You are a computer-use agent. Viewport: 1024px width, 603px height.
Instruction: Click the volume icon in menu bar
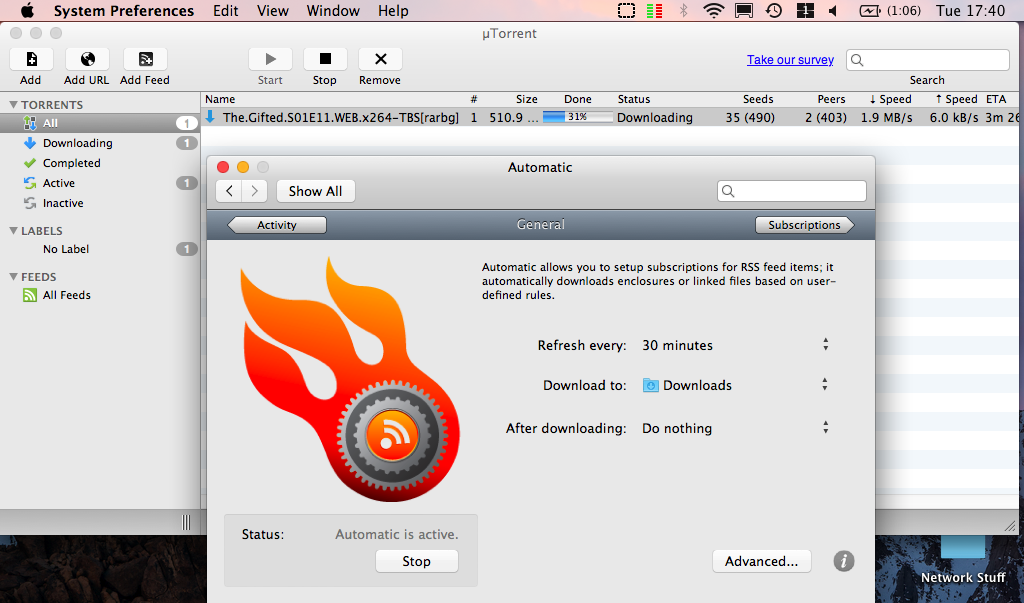point(833,10)
